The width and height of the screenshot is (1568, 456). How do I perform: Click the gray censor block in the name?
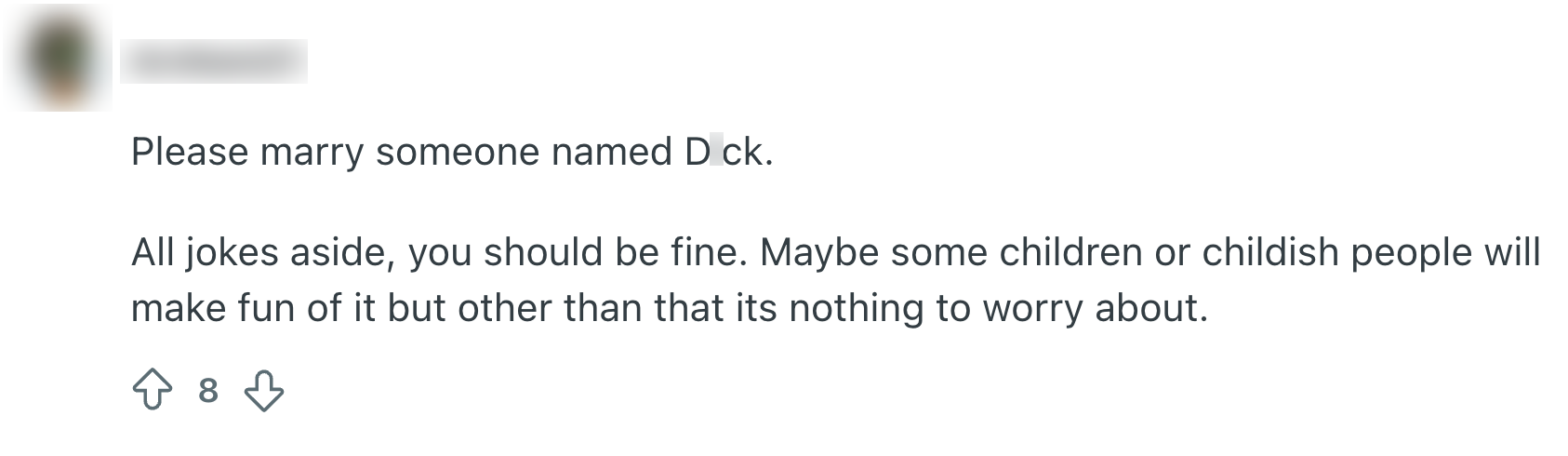coord(716,151)
